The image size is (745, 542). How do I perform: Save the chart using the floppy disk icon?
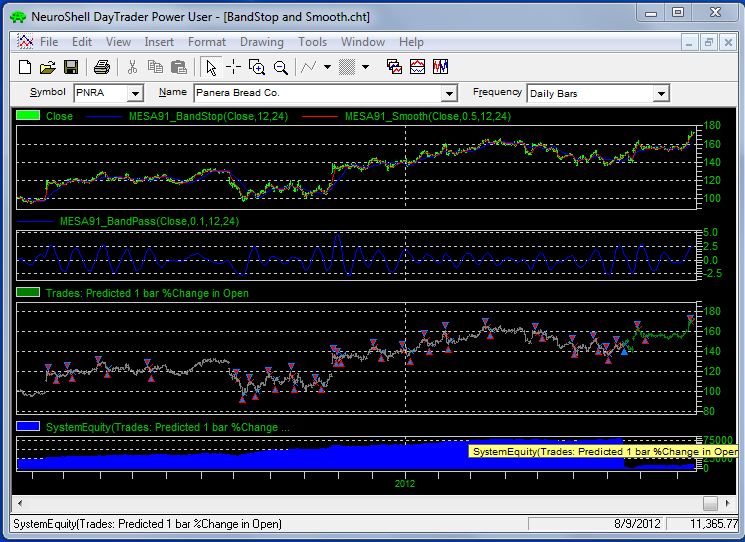[70, 67]
